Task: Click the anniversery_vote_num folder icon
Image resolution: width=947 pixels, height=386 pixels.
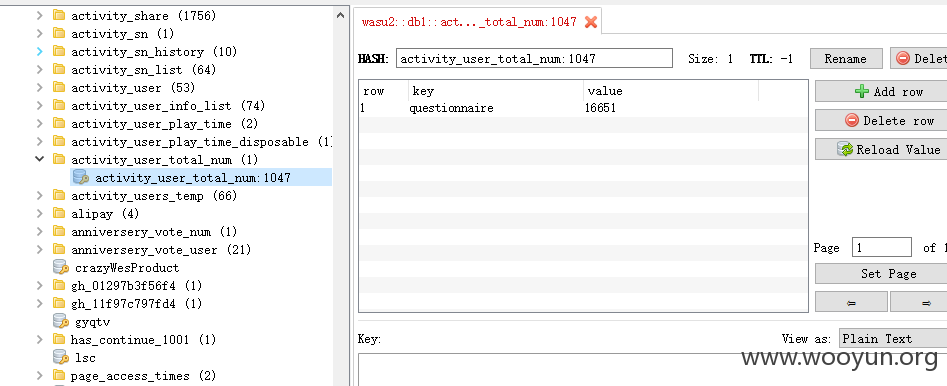Action: [59, 231]
